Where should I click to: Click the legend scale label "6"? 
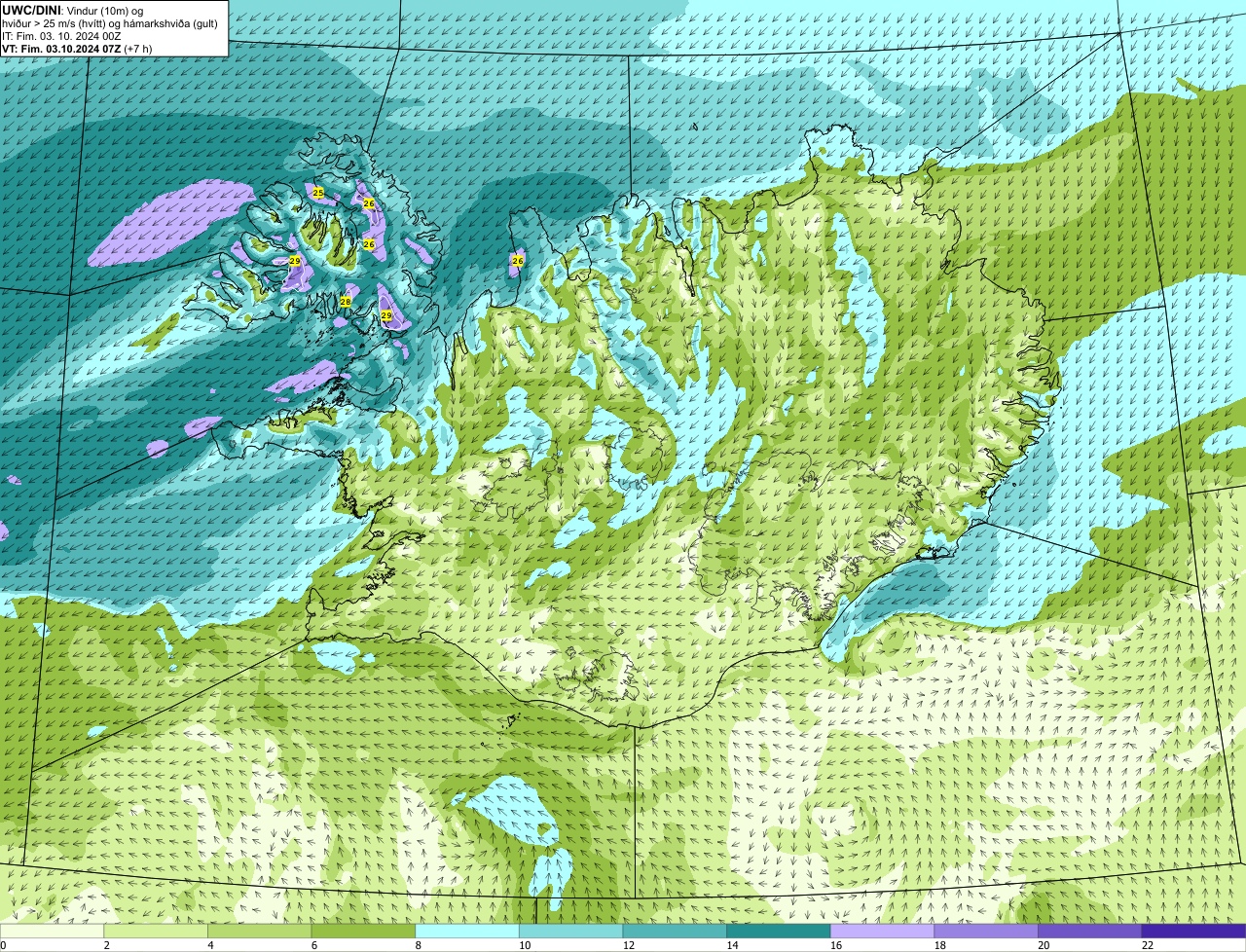point(313,945)
